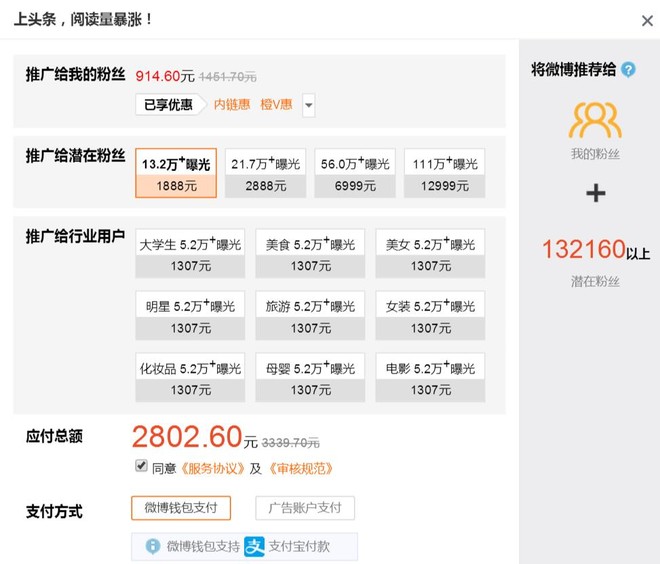Click the 支付方式 label
This screenshot has width=660, height=564.
click(54, 511)
